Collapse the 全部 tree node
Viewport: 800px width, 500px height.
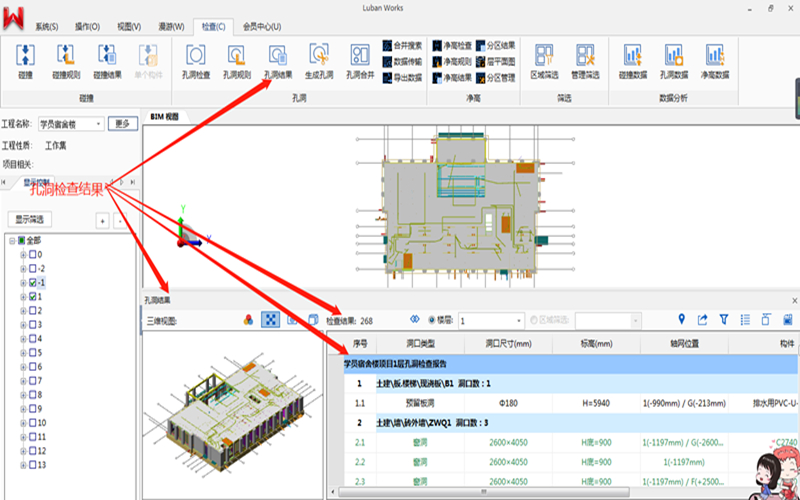(12, 240)
